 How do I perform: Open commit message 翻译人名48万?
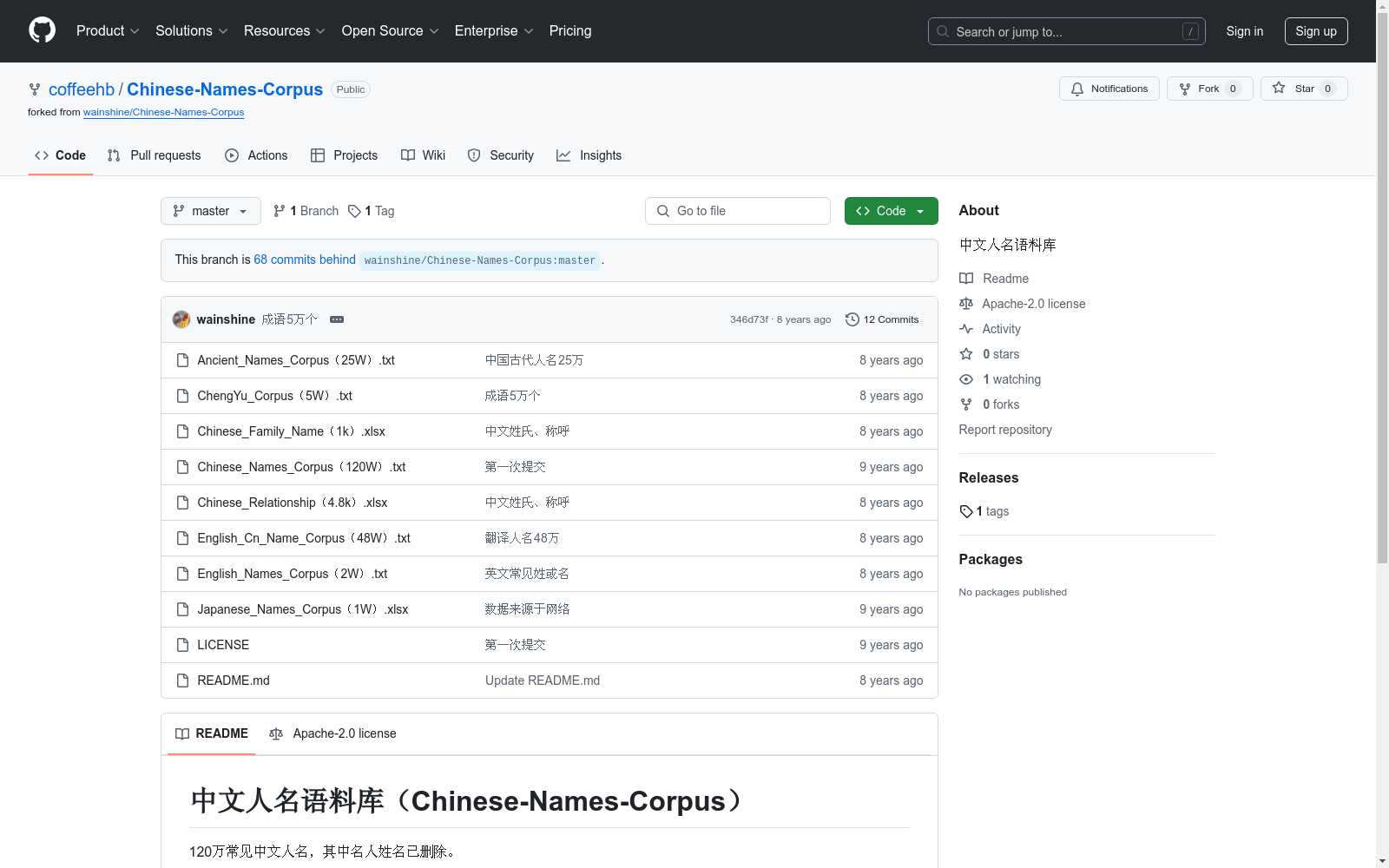522,538
